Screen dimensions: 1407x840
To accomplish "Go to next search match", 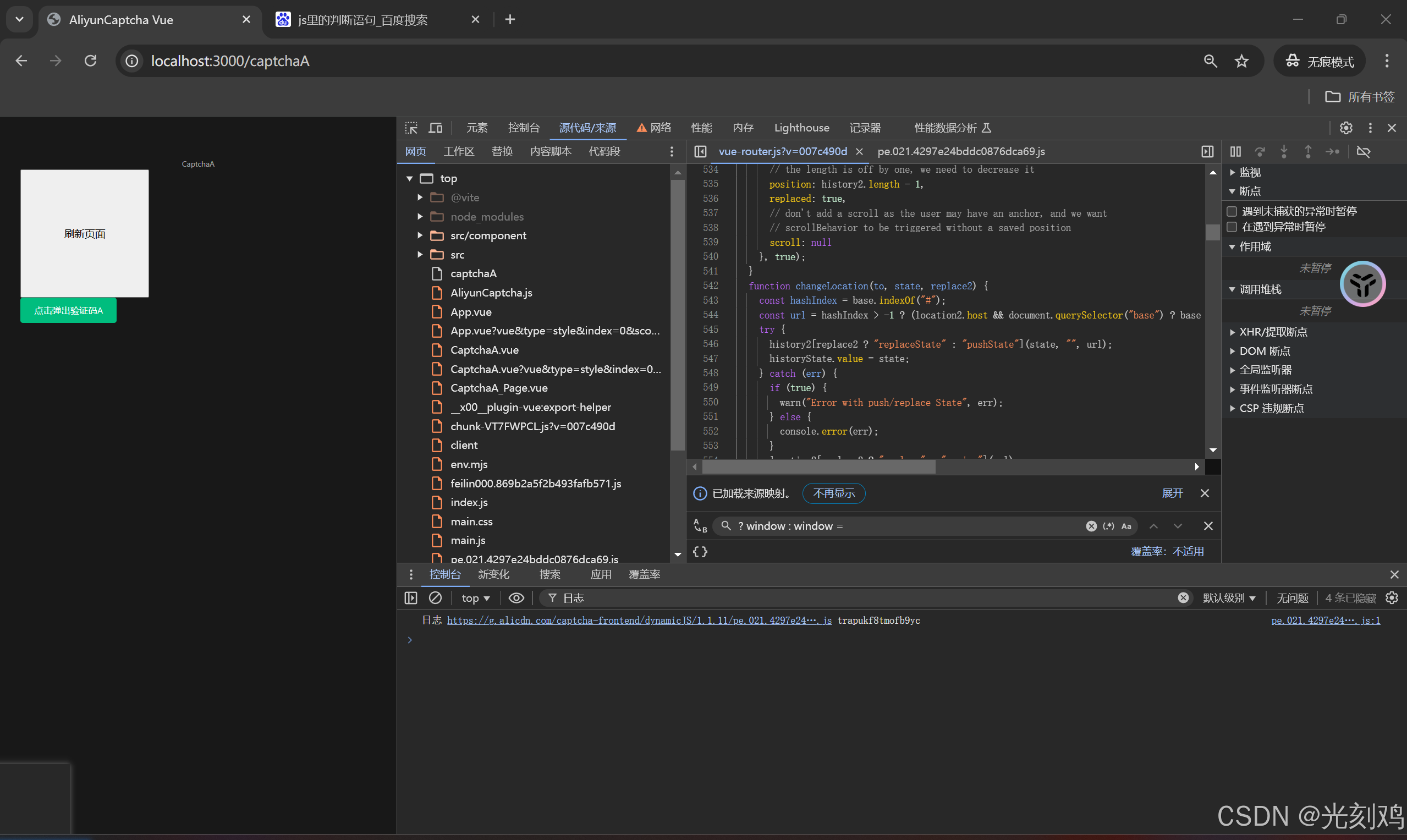I will [x=1178, y=526].
